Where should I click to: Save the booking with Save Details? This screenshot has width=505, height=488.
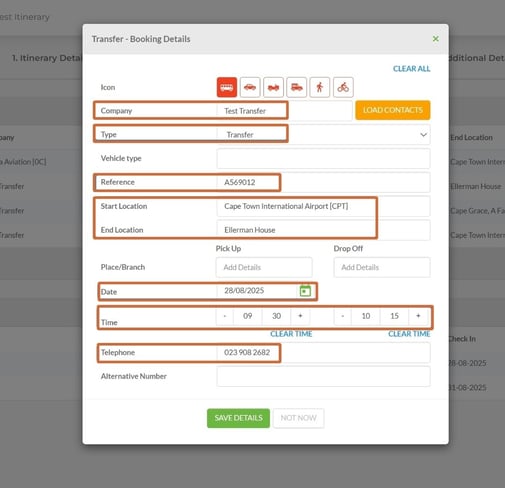pyautogui.click(x=238, y=418)
